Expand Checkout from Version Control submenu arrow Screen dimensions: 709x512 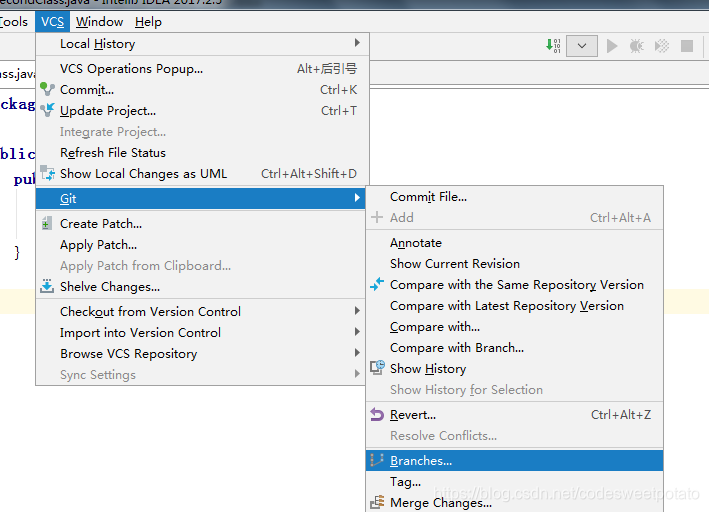[x=357, y=311]
